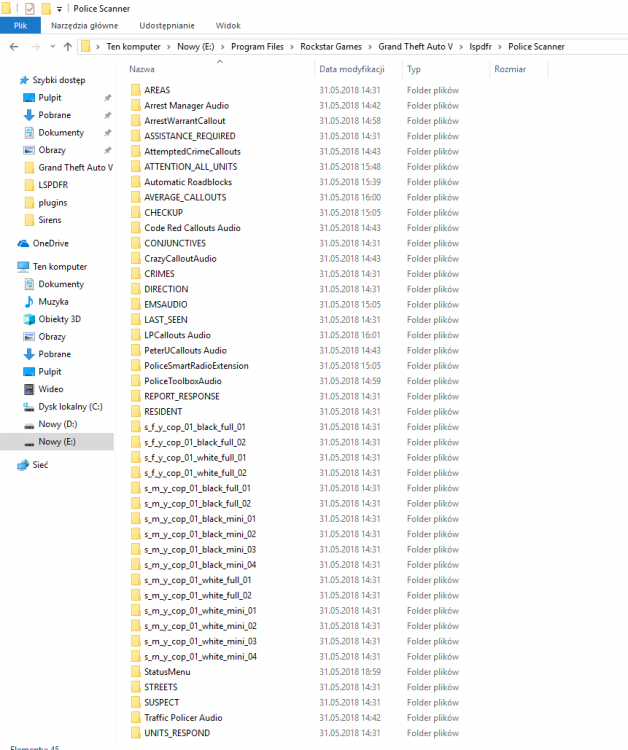Viewport: 628px width, 750px height.
Task: Click the New folder icon in title bar
Action: coord(46,9)
